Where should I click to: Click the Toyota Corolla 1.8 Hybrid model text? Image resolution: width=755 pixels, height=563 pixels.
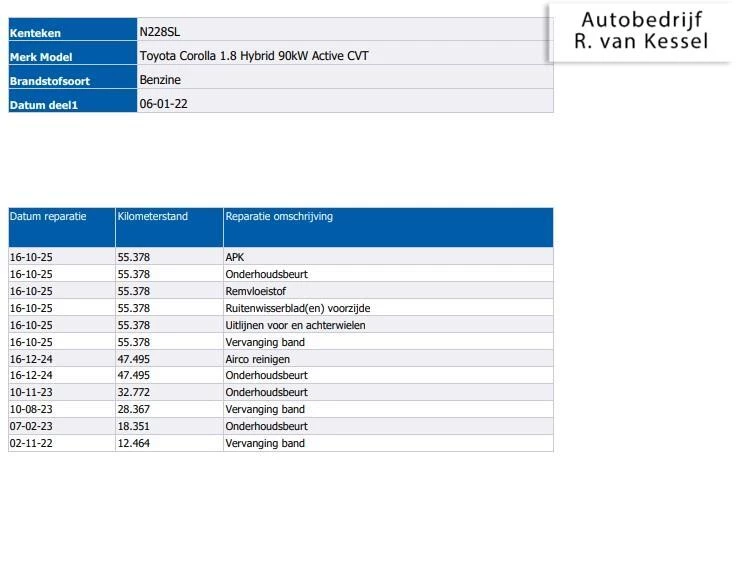point(254,56)
